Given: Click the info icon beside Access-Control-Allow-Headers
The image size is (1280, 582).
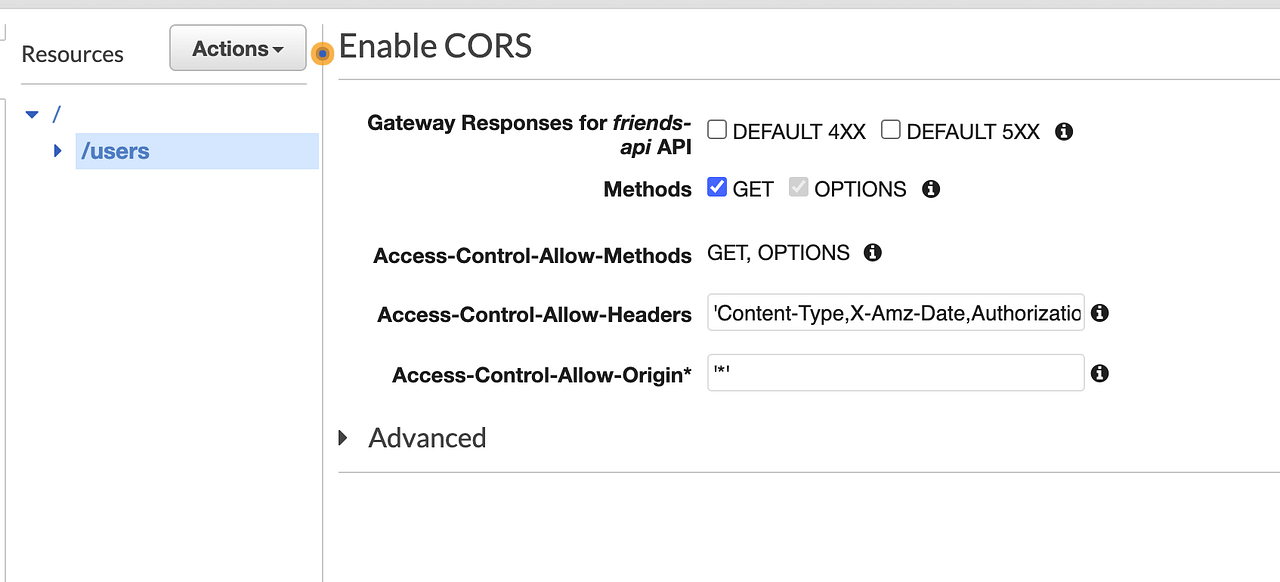Looking at the screenshot, I should pos(1098,313).
